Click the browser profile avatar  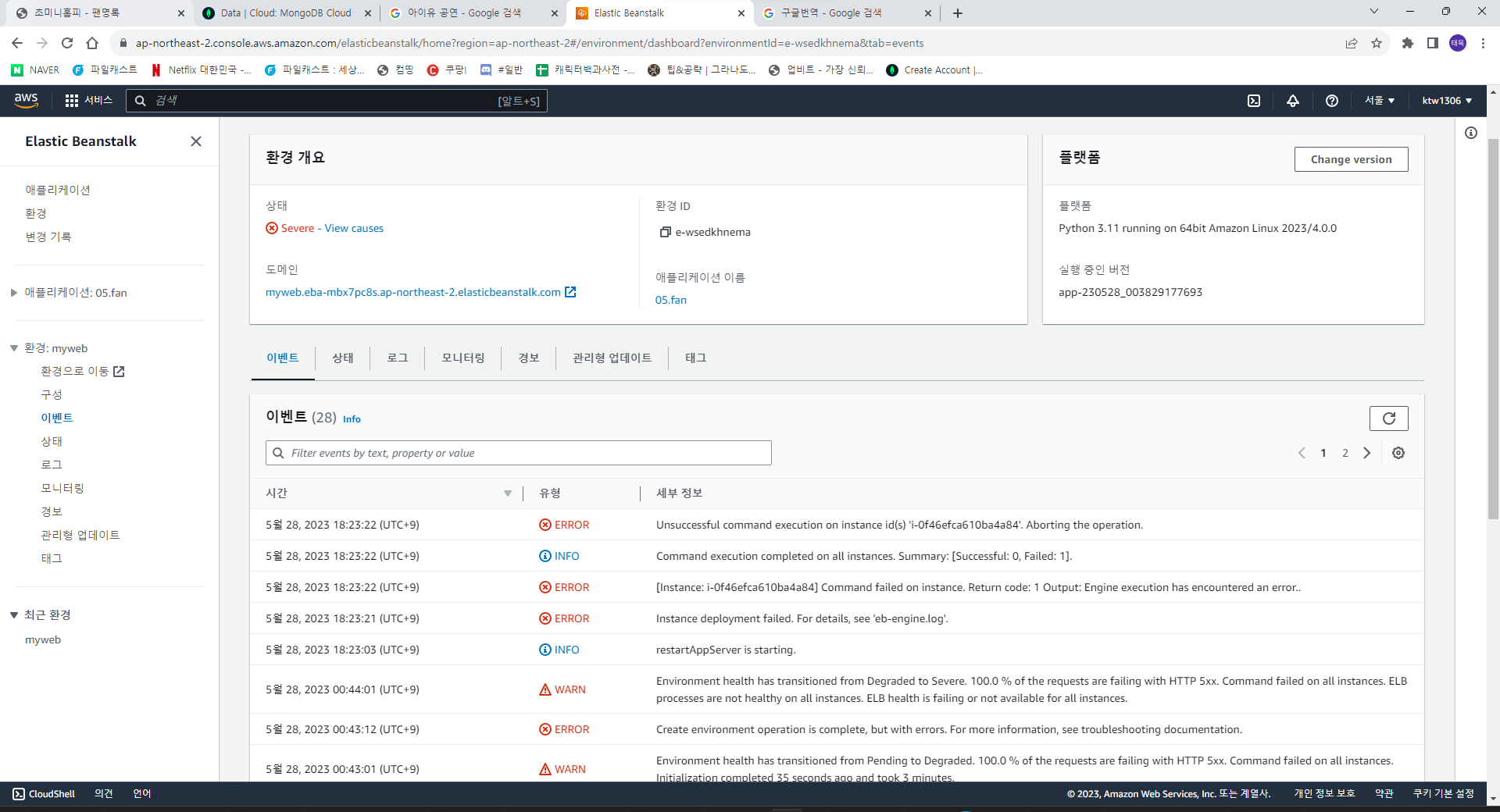(x=1458, y=43)
